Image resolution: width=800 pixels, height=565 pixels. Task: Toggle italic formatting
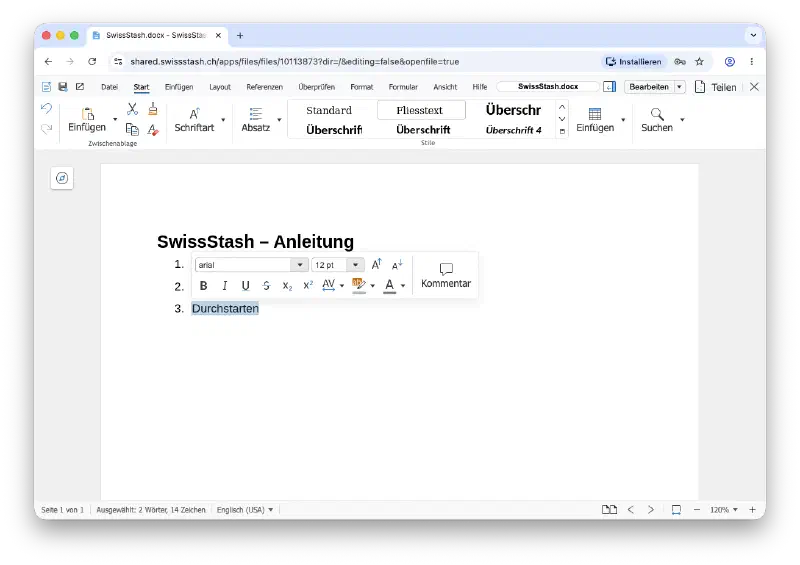[x=224, y=286]
